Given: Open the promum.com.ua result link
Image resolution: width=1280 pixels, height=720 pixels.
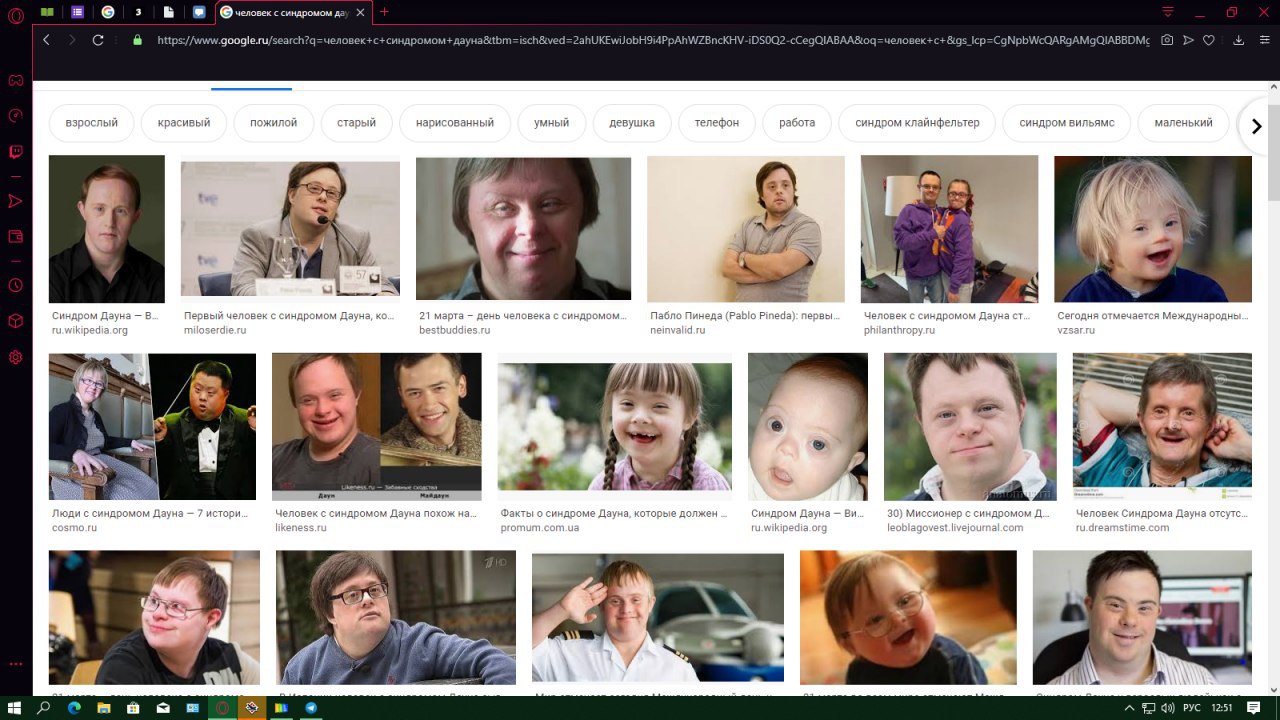Looking at the screenshot, I should point(614,520).
